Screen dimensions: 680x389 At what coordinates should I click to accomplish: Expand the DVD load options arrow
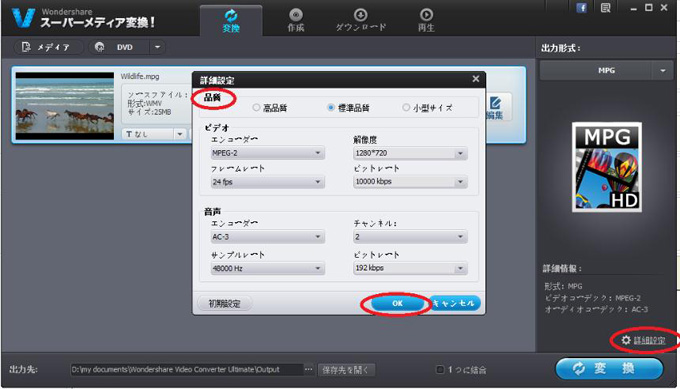157,47
